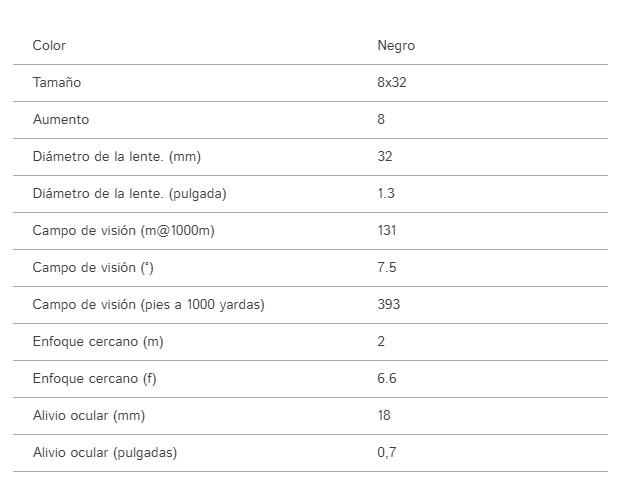Select the value 393

click(389, 304)
